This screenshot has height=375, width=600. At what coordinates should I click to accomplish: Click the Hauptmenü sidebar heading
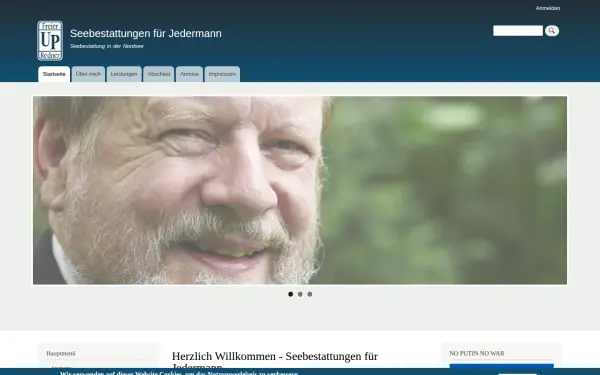[61, 354]
